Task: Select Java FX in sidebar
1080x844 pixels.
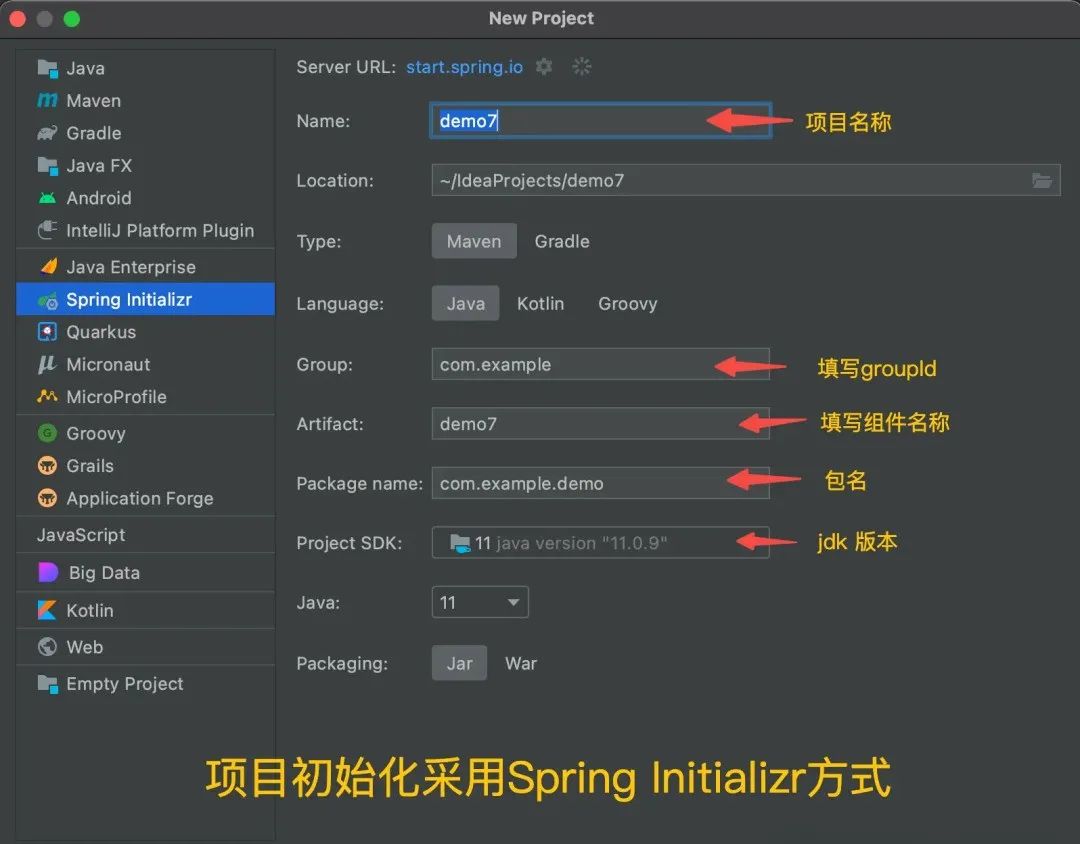Action: click(145, 165)
